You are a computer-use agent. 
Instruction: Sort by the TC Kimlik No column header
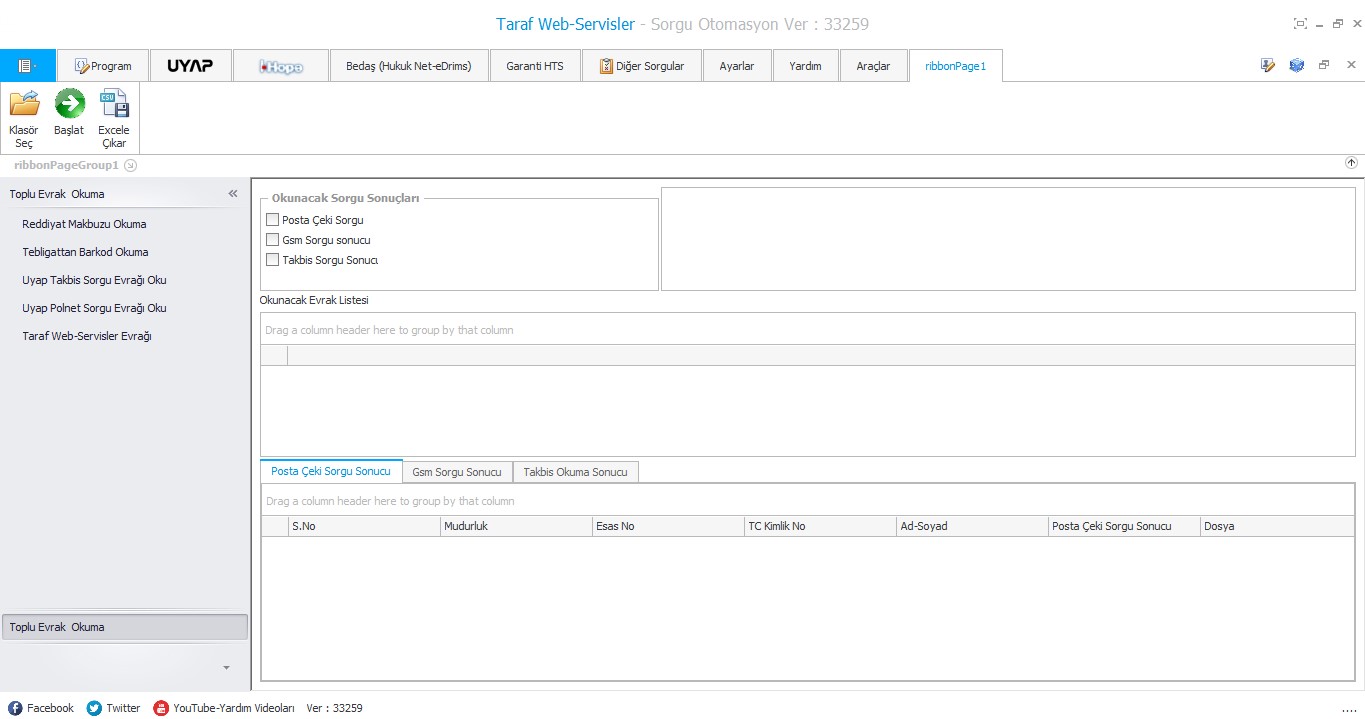coord(820,526)
